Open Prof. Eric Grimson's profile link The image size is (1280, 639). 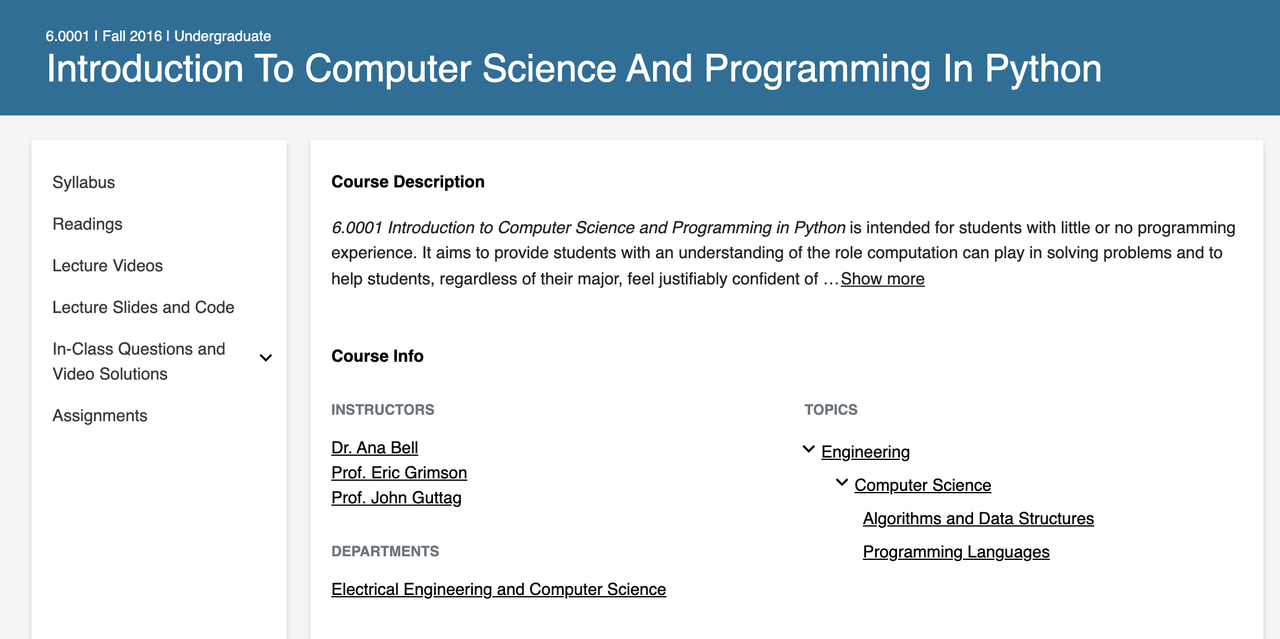[399, 473]
